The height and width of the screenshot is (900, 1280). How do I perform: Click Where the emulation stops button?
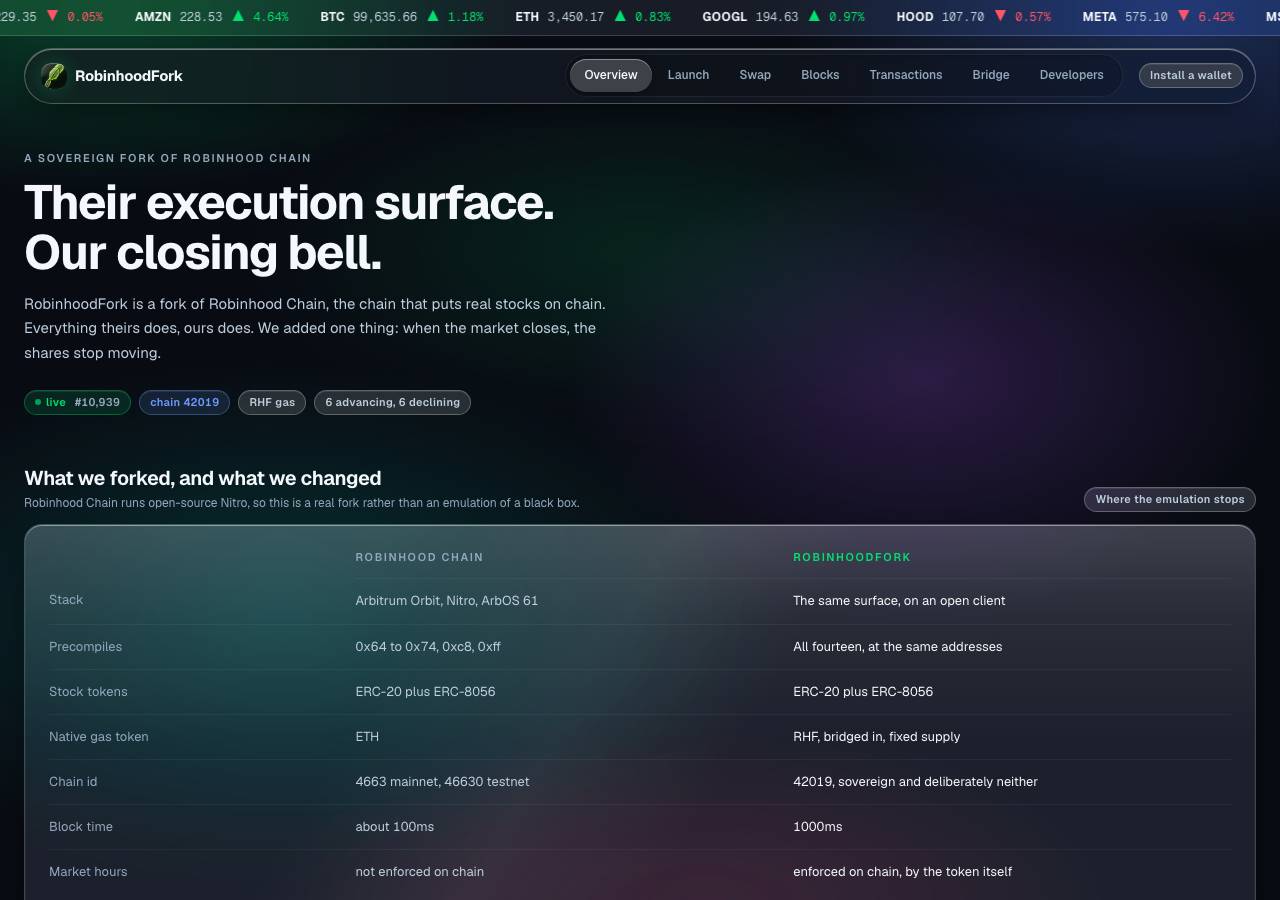(x=1170, y=499)
